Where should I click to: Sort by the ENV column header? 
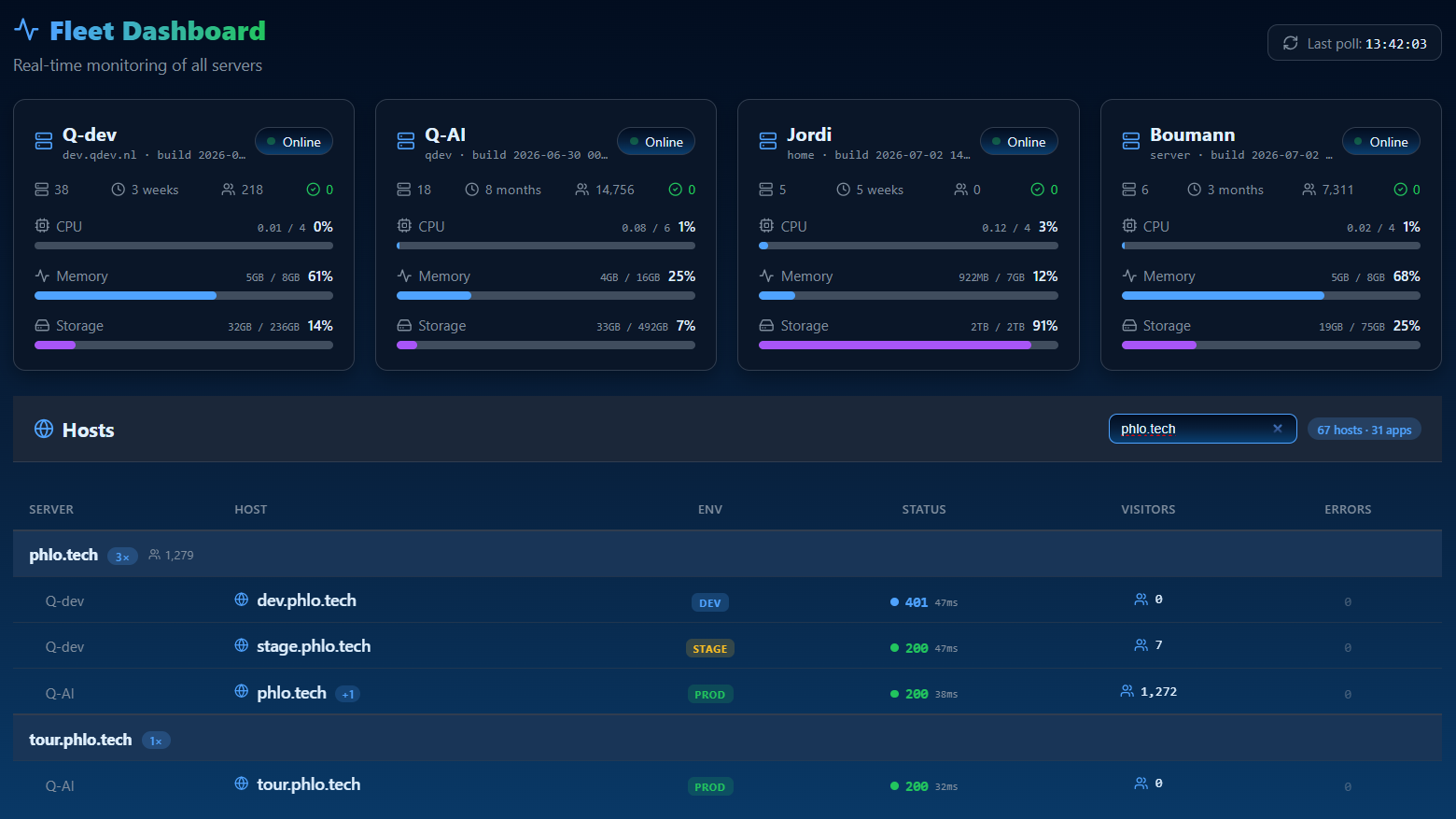coord(710,509)
